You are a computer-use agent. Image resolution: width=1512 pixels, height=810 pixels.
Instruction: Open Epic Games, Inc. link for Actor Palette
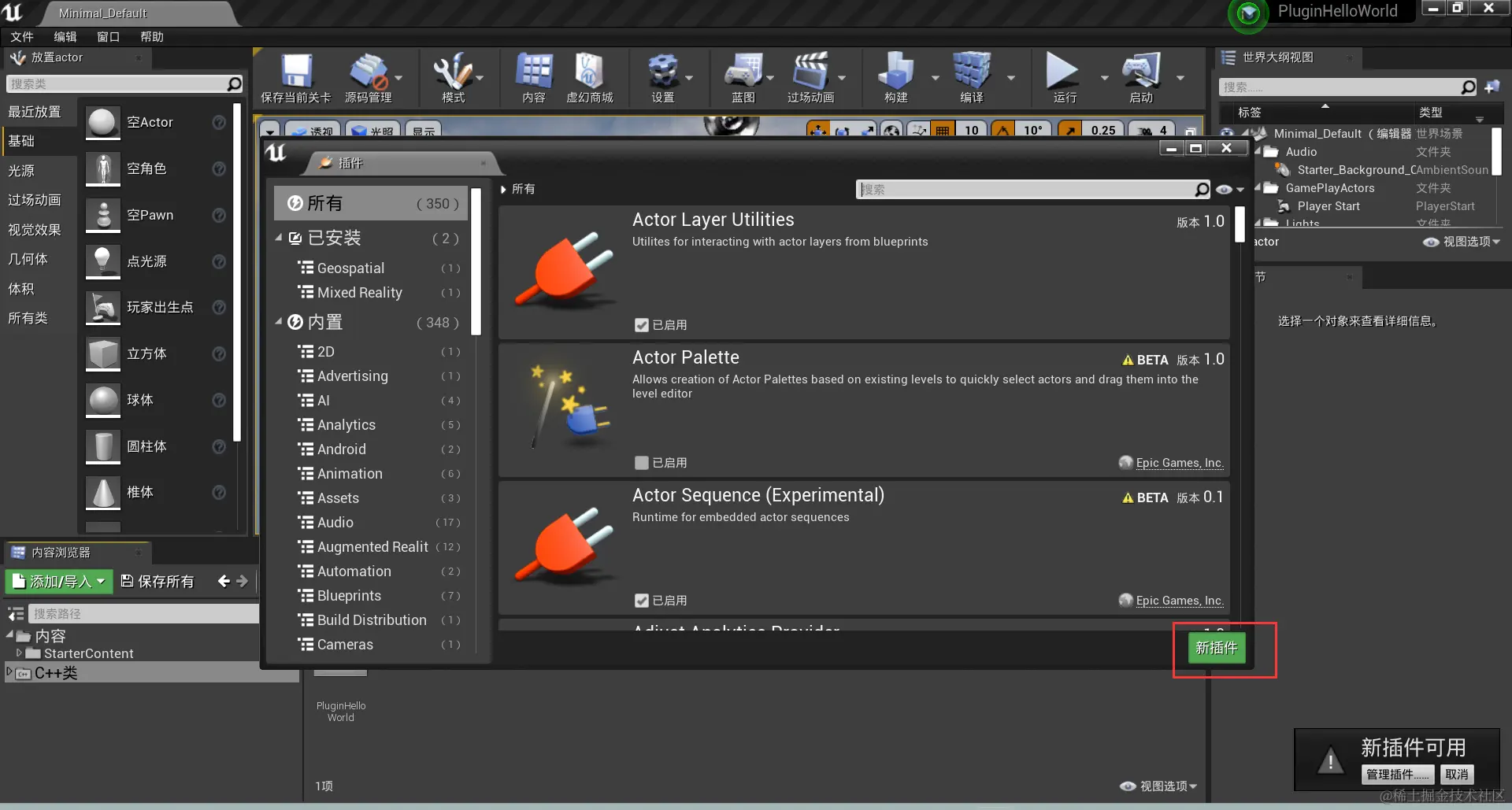[x=1179, y=463]
